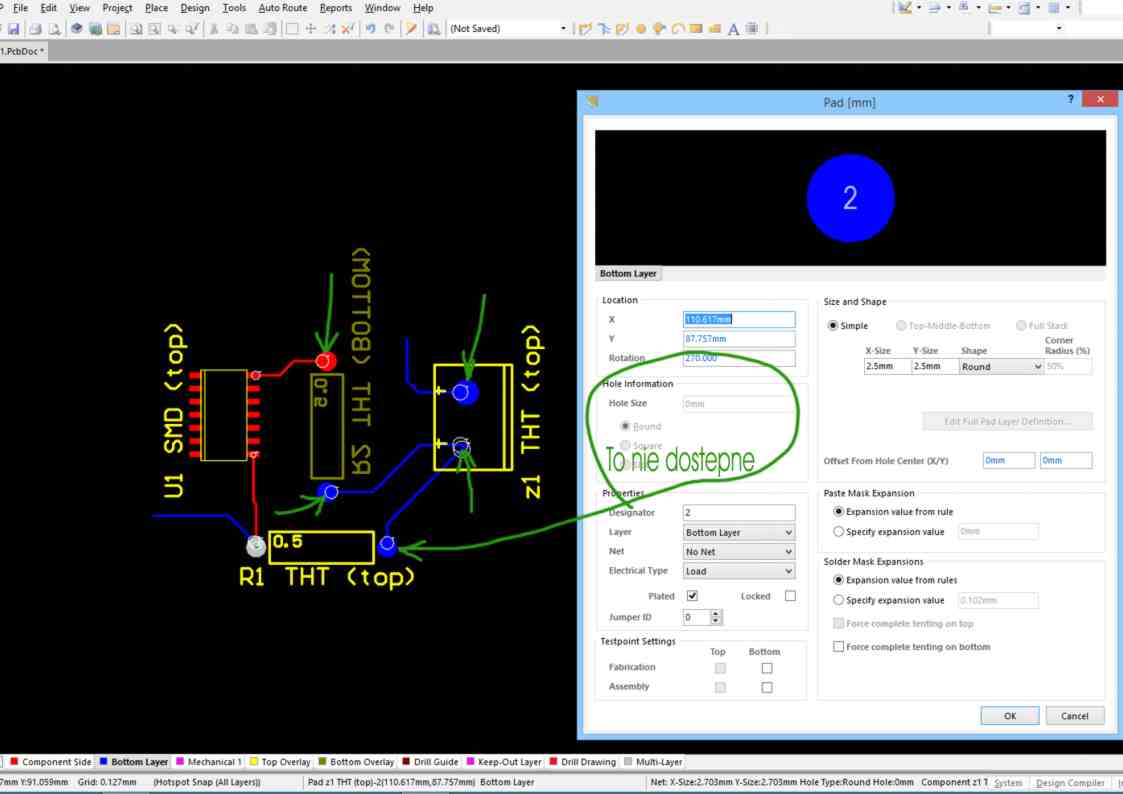
Task: Enable the Locked checkbox
Action: (x=789, y=595)
